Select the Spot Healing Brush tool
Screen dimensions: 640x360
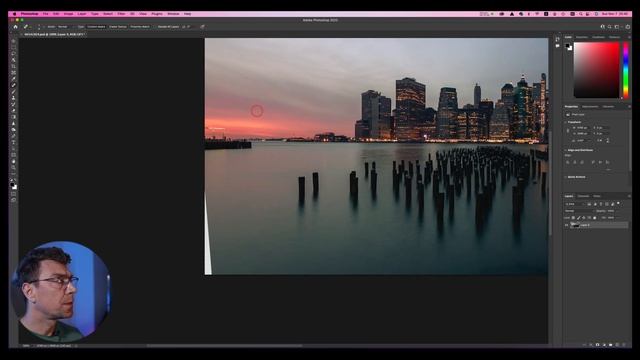pyautogui.click(x=13, y=85)
